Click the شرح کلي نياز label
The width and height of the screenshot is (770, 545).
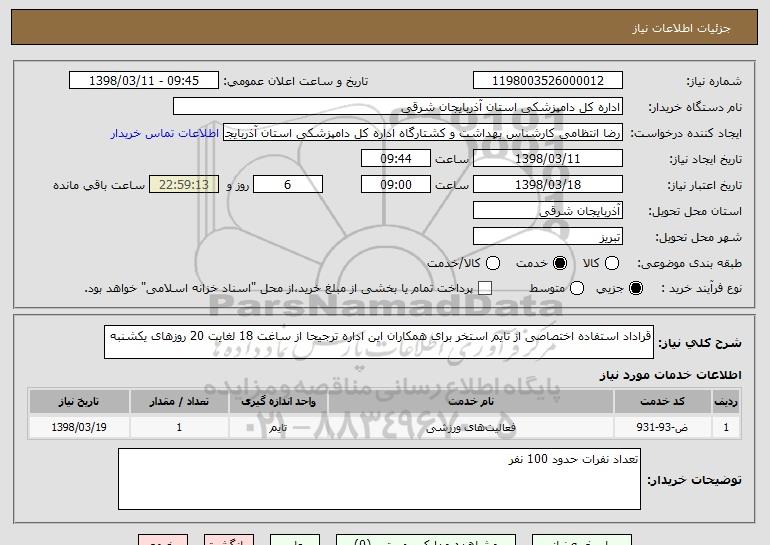700,342
